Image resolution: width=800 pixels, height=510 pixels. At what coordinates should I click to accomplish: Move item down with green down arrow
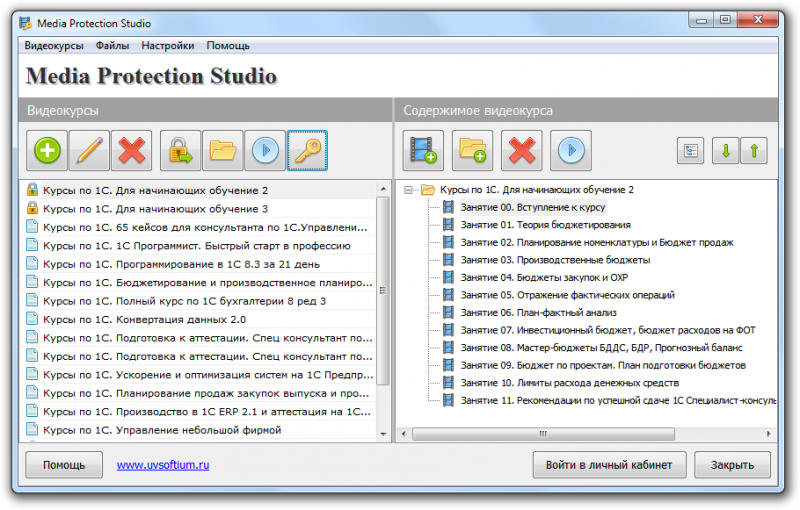tap(726, 151)
